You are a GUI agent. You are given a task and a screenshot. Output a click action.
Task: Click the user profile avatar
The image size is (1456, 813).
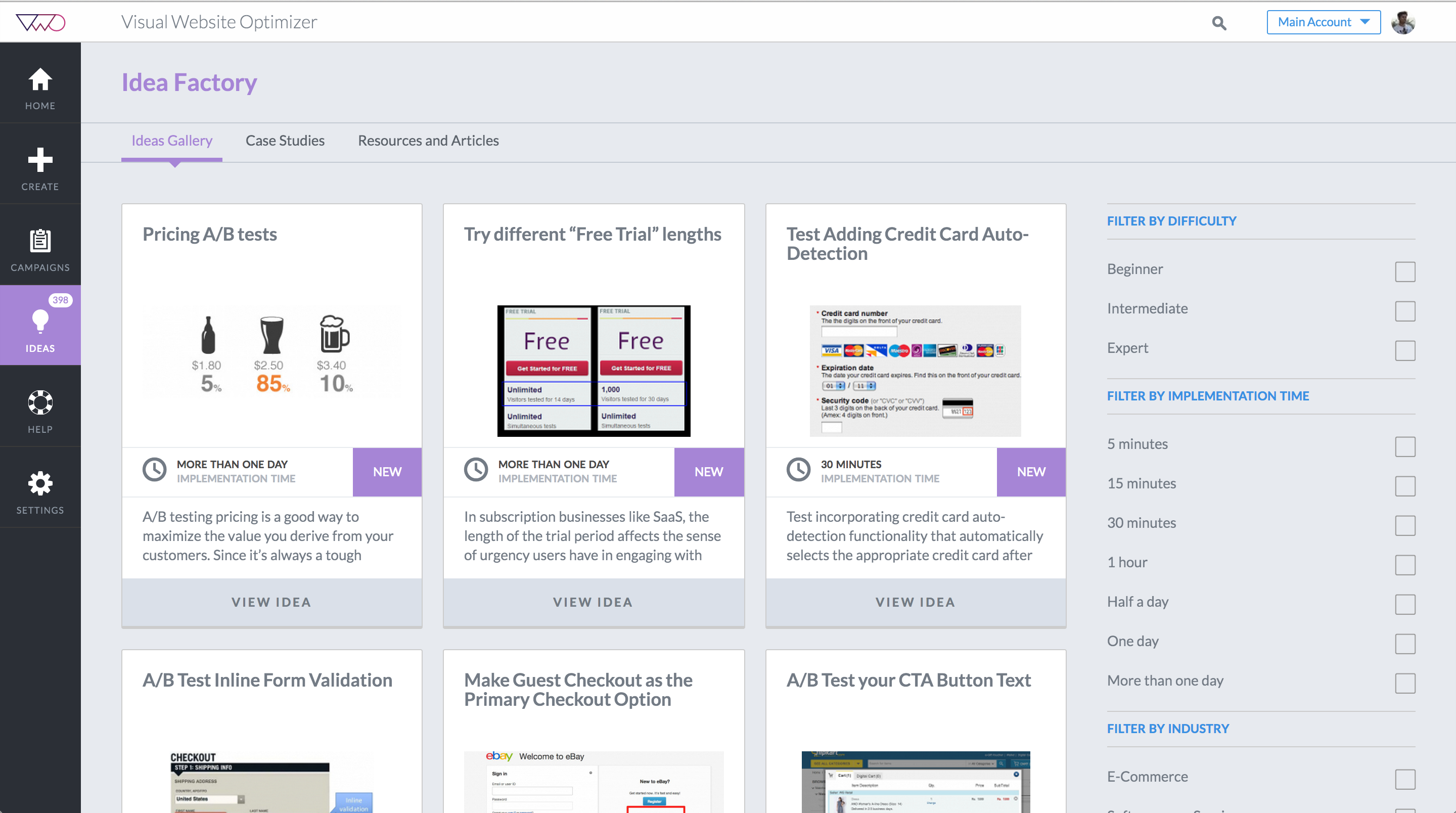click(1403, 23)
